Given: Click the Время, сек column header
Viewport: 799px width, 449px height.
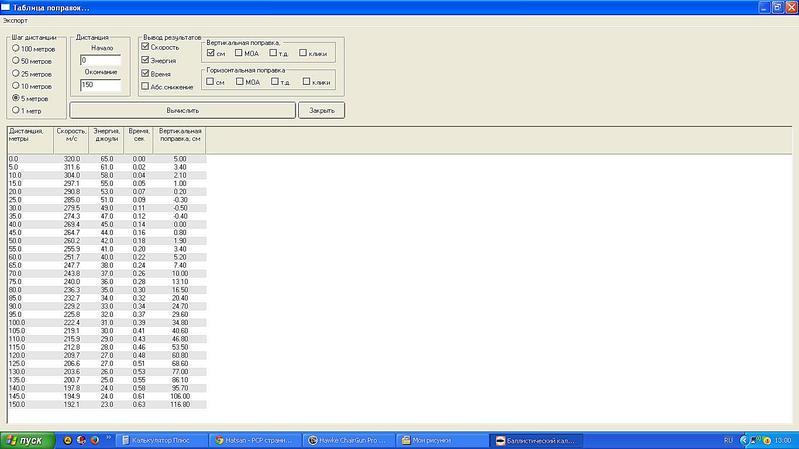Looking at the screenshot, I should point(138,140).
